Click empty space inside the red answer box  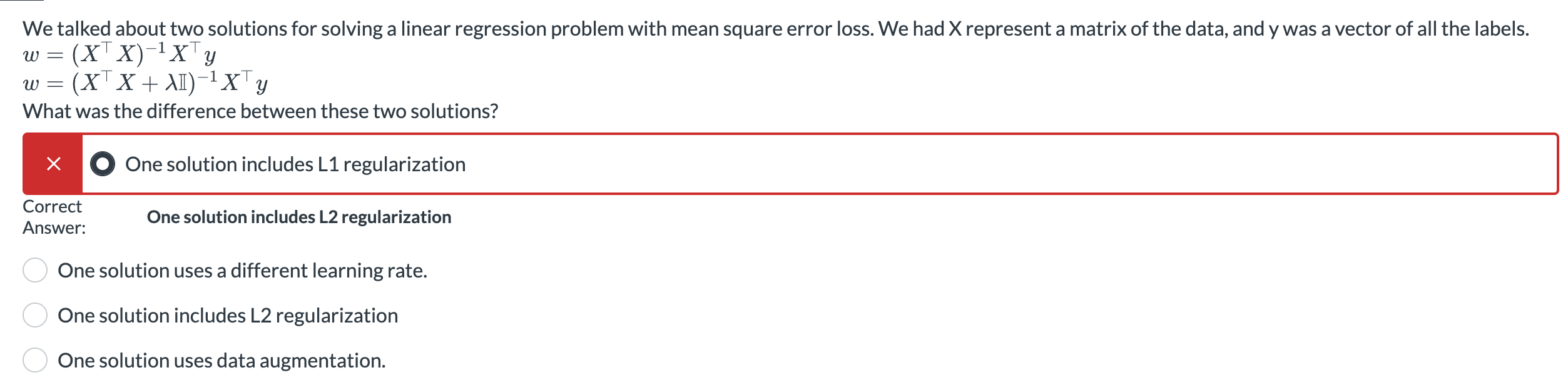coord(939,164)
